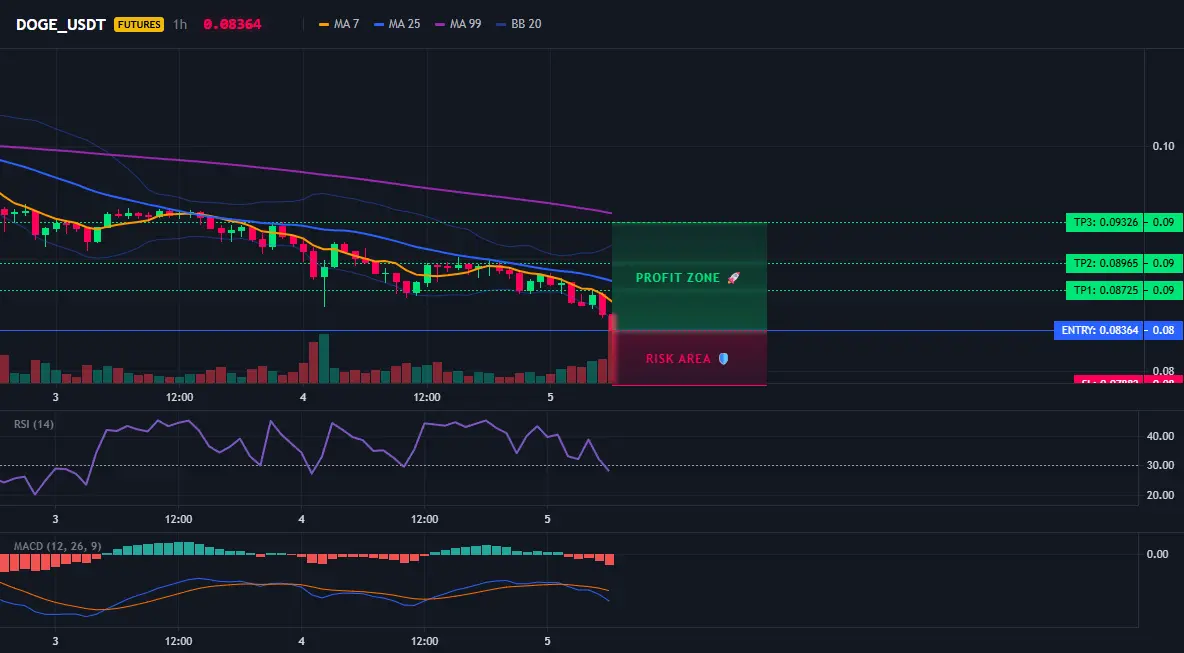Toggle the BB 20 legend item
This screenshot has height=653, width=1184.
tap(519, 24)
